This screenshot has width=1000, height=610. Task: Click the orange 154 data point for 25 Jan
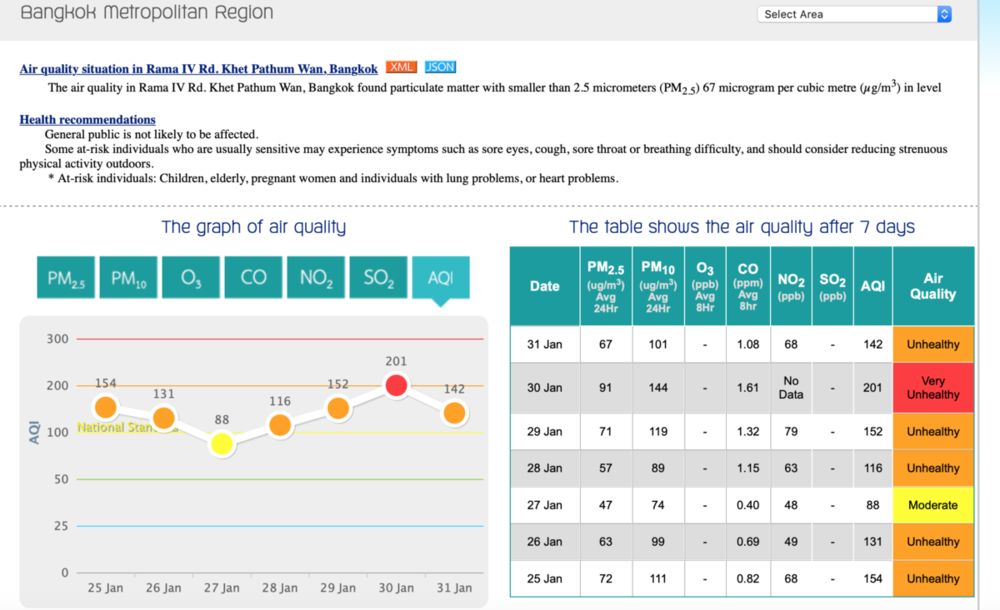click(106, 407)
